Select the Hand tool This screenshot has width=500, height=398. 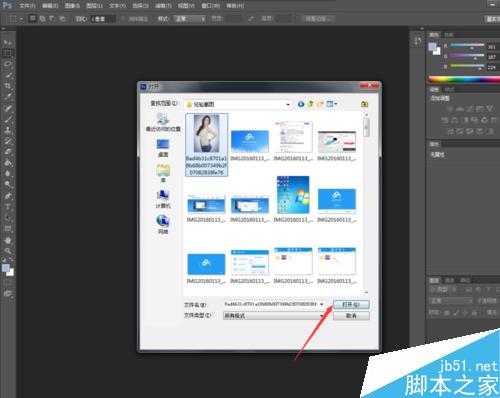(8, 240)
